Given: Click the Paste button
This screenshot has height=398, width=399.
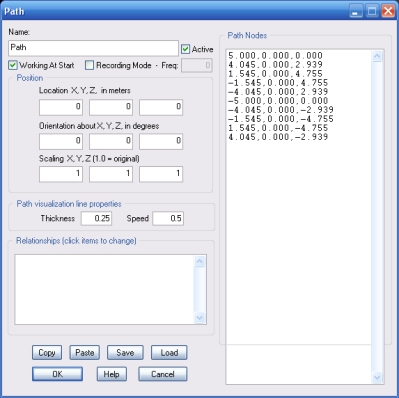Looking at the screenshot, I should click(x=85, y=352).
